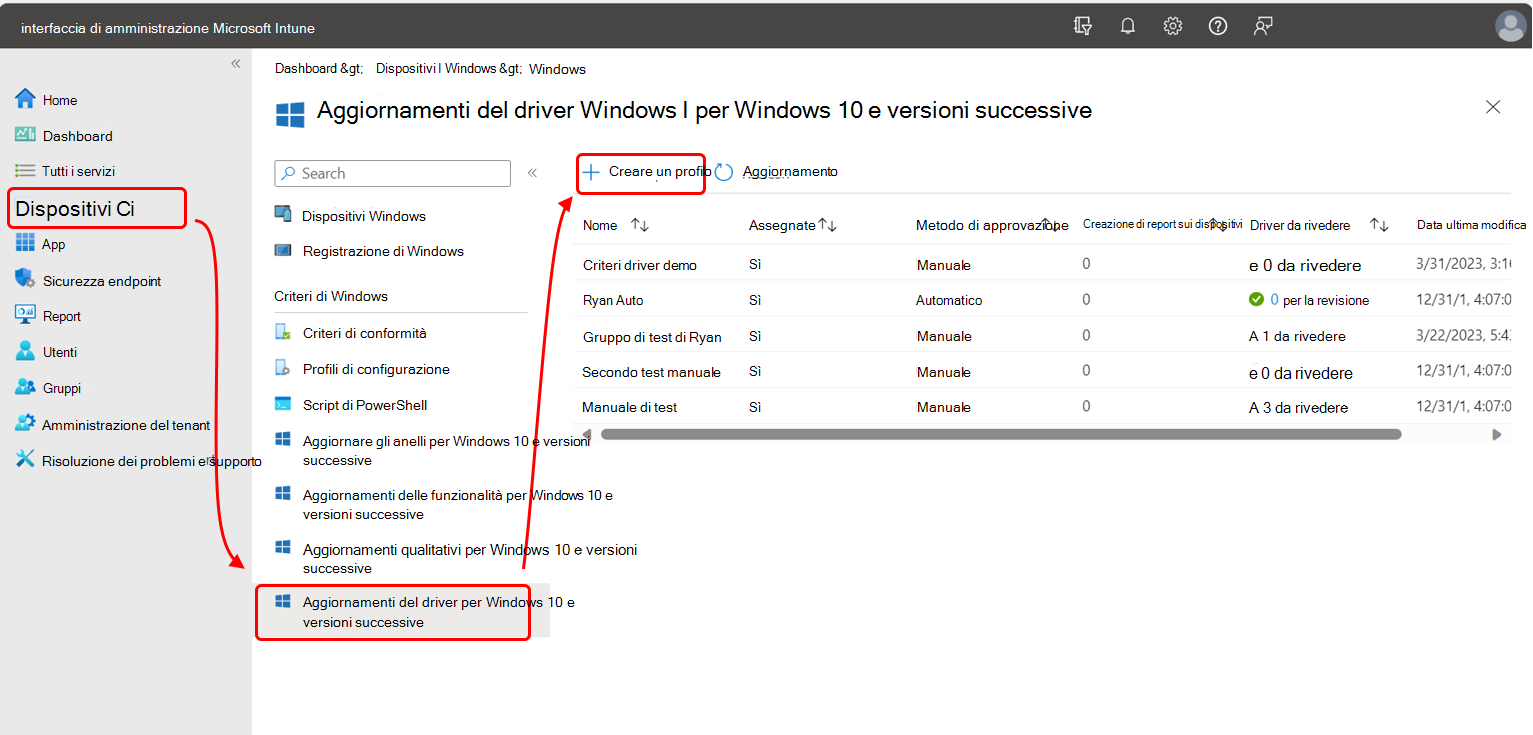Sort the table by Metodo di approvazione

coord(1049,225)
